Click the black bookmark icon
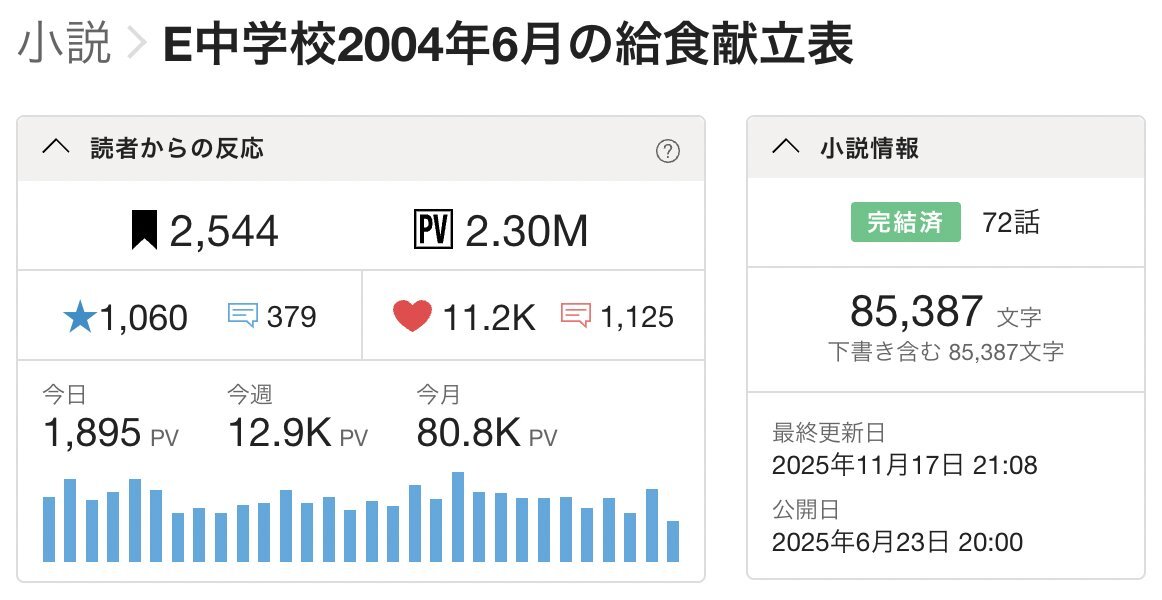This screenshot has height=600, width=1162. (x=145, y=231)
